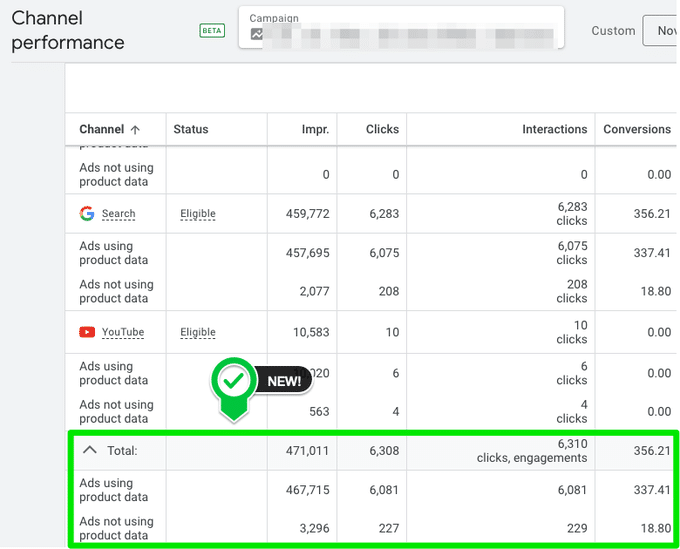The width and height of the screenshot is (680, 549).
Task: Collapse the Total row with chevron
Action: tap(89, 450)
